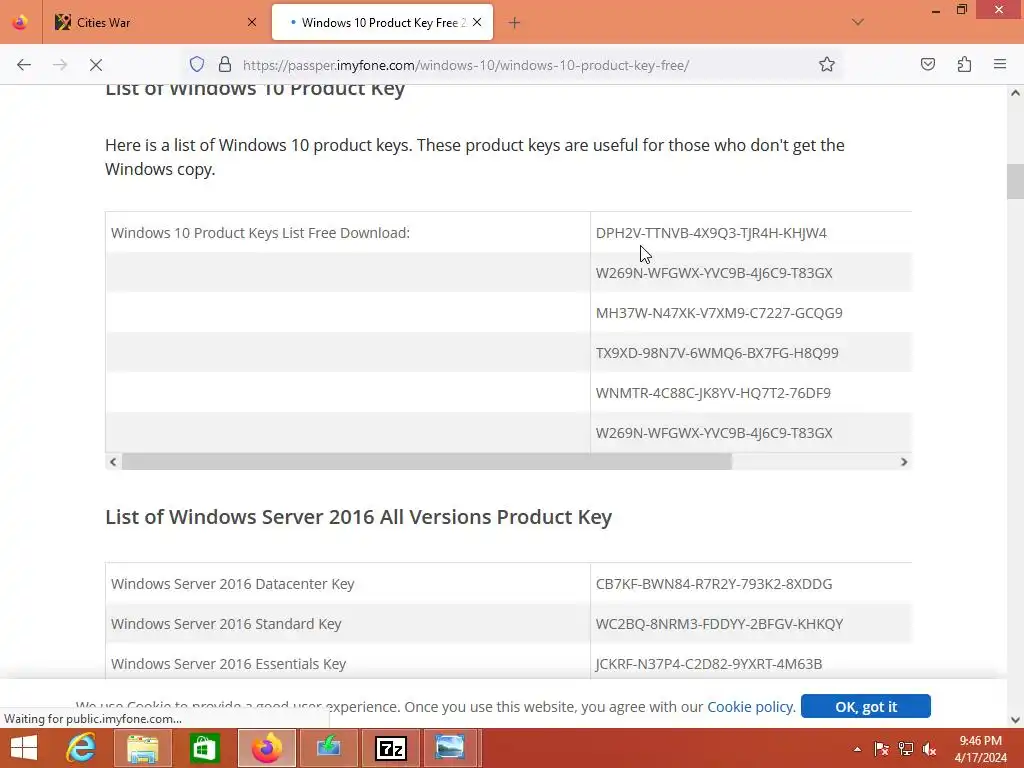
Task: Click the table's horizontal scrollbar thumb
Action: coord(426,462)
